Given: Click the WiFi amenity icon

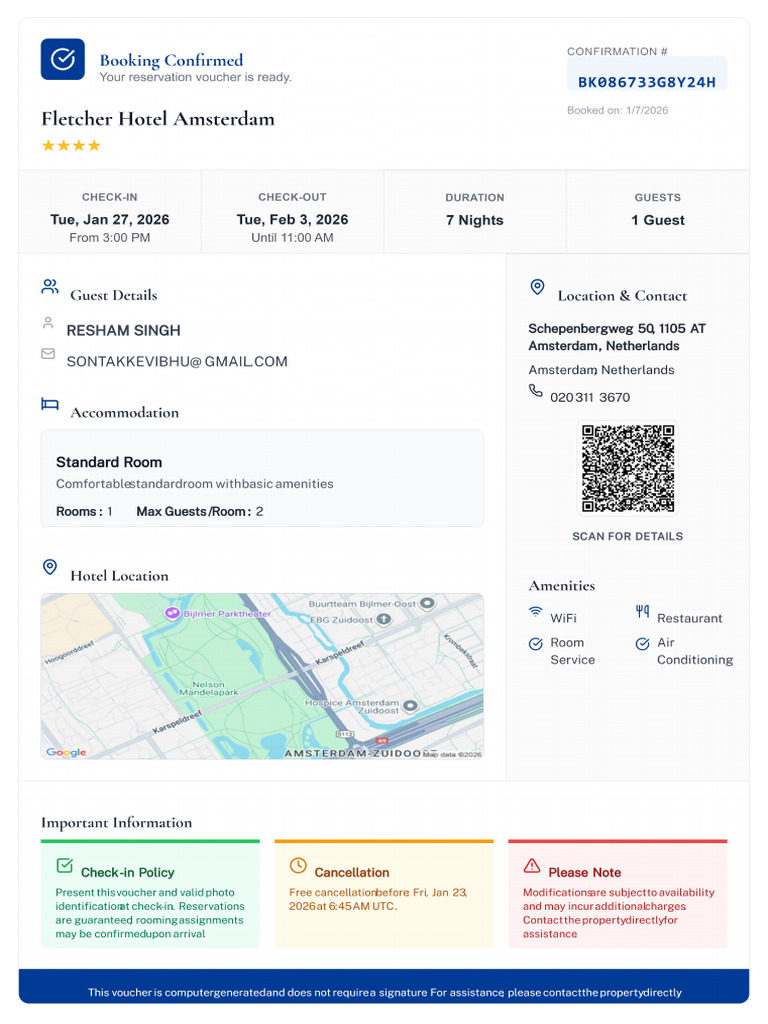Looking at the screenshot, I should (x=536, y=612).
